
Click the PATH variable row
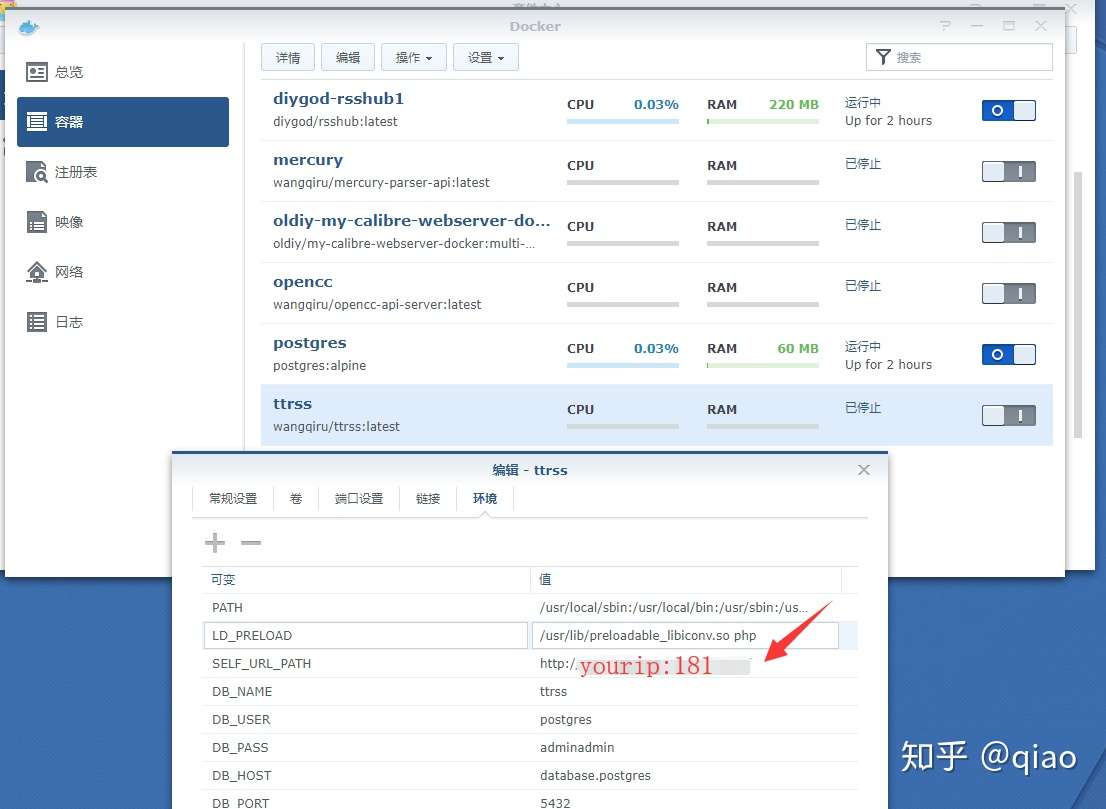[x=530, y=607]
